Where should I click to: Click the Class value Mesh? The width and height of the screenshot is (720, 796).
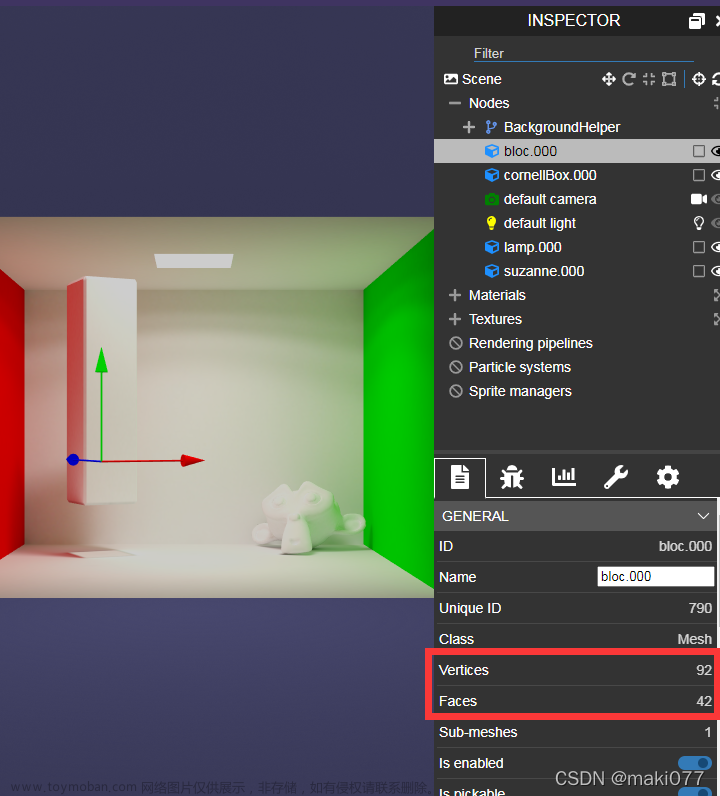point(695,639)
